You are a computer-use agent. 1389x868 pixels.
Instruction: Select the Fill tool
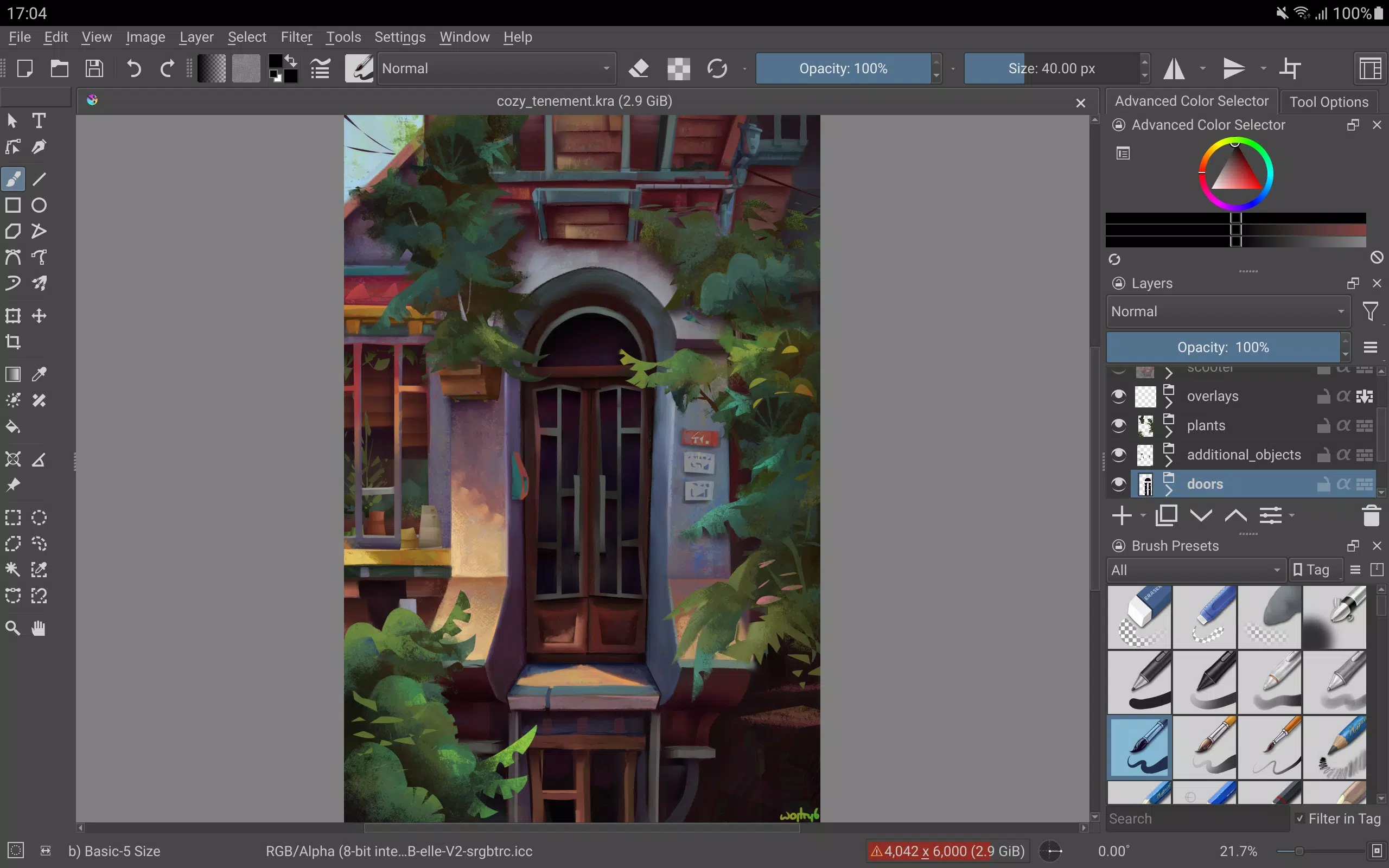click(13, 426)
